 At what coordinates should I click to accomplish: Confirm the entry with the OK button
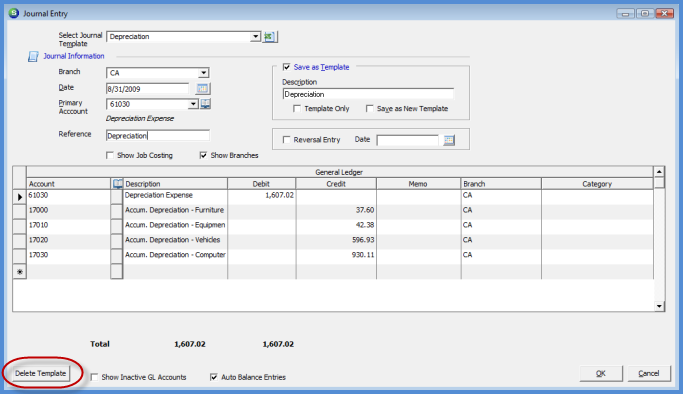tap(601, 374)
